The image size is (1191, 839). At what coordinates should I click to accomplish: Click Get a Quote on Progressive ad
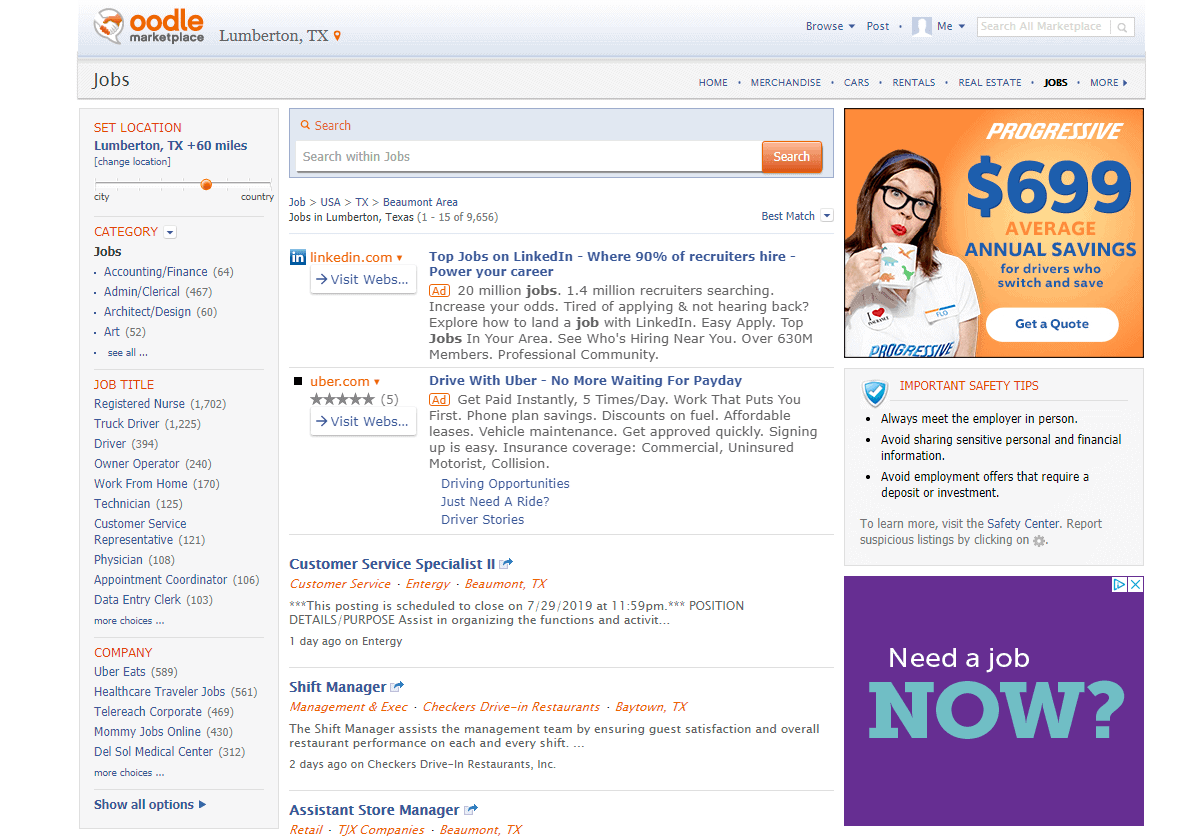tap(1052, 324)
